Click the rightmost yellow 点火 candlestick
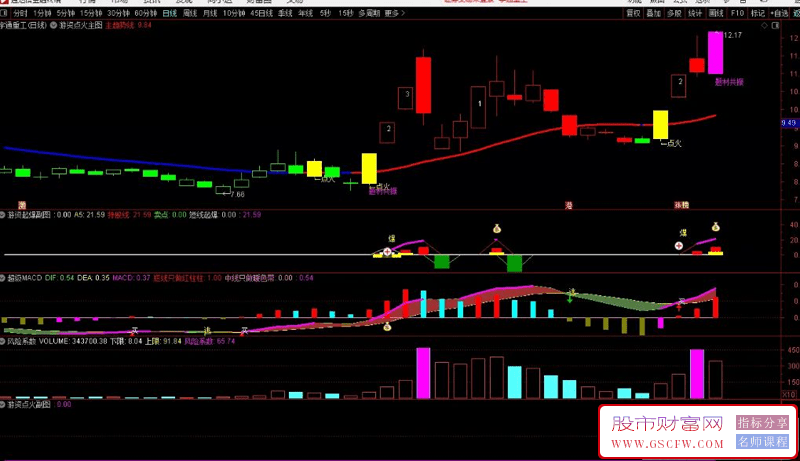The height and width of the screenshot is (461, 800). pyautogui.click(x=660, y=124)
